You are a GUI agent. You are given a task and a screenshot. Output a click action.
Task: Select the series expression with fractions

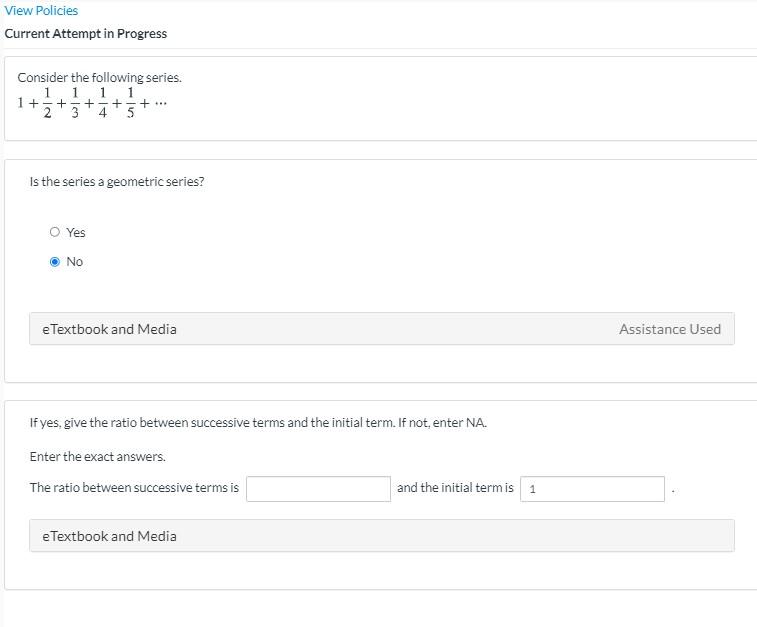click(92, 103)
